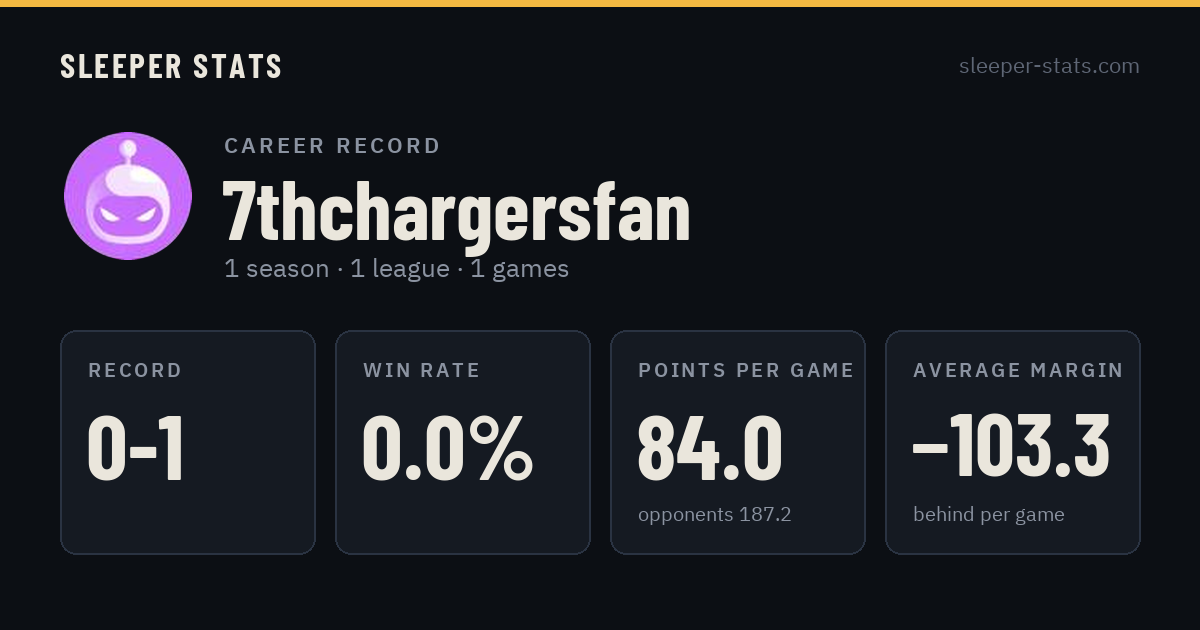
Task: Click the POINTS PER GAME label
Action: 746,370
